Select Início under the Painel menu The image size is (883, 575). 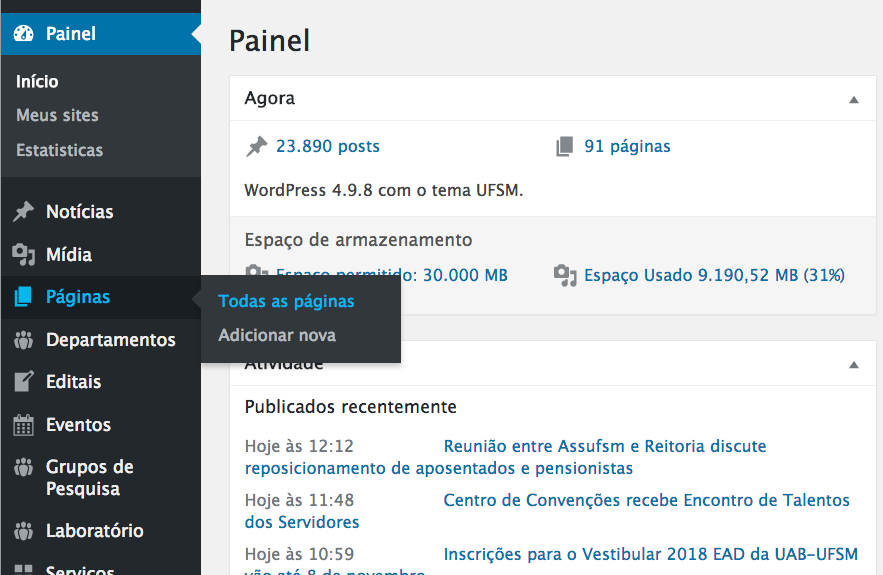pos(37,81)
